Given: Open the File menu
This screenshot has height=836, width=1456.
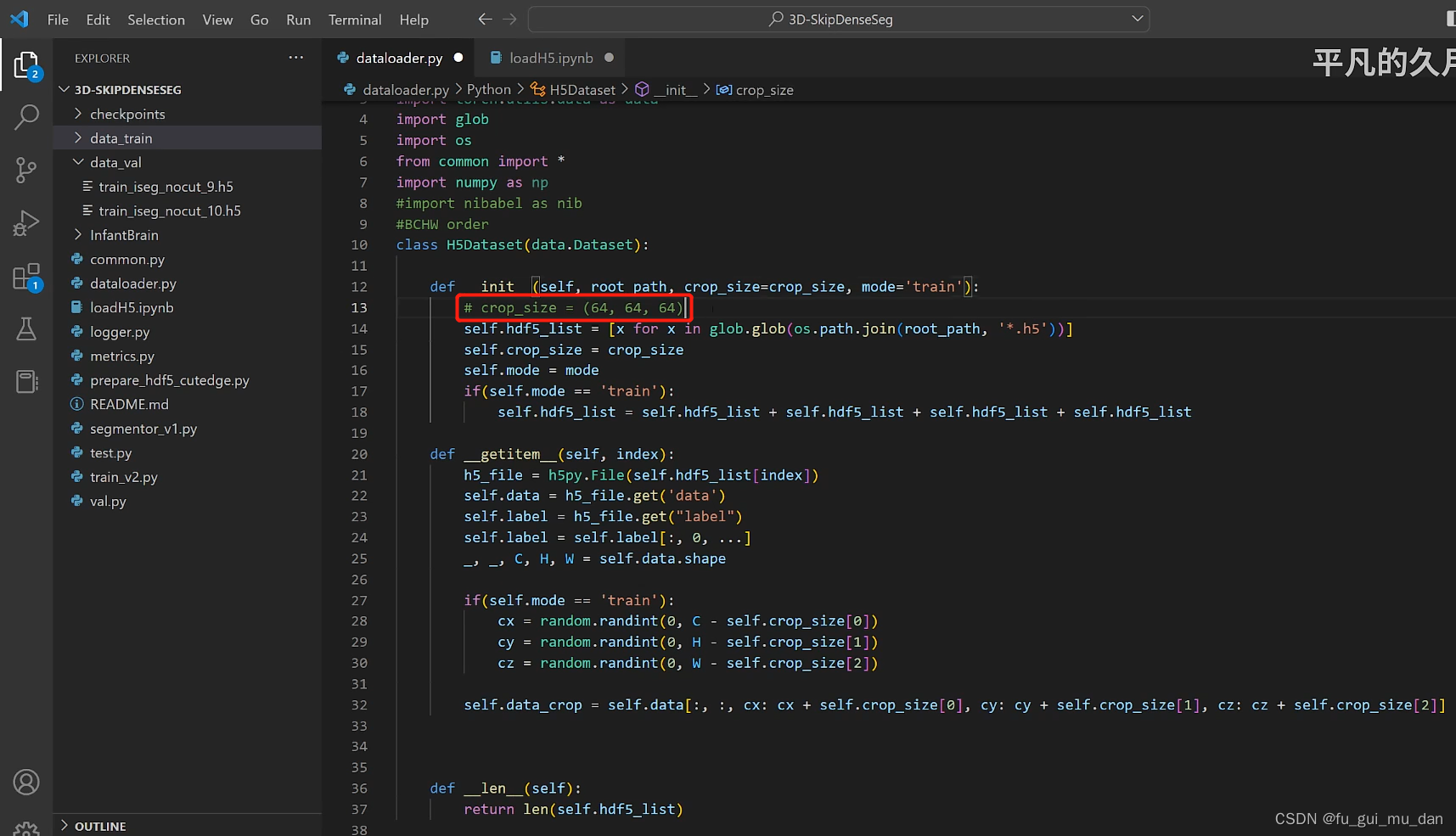Looking at the screenshot, I should pyautogui.click(x=58, y=20).
